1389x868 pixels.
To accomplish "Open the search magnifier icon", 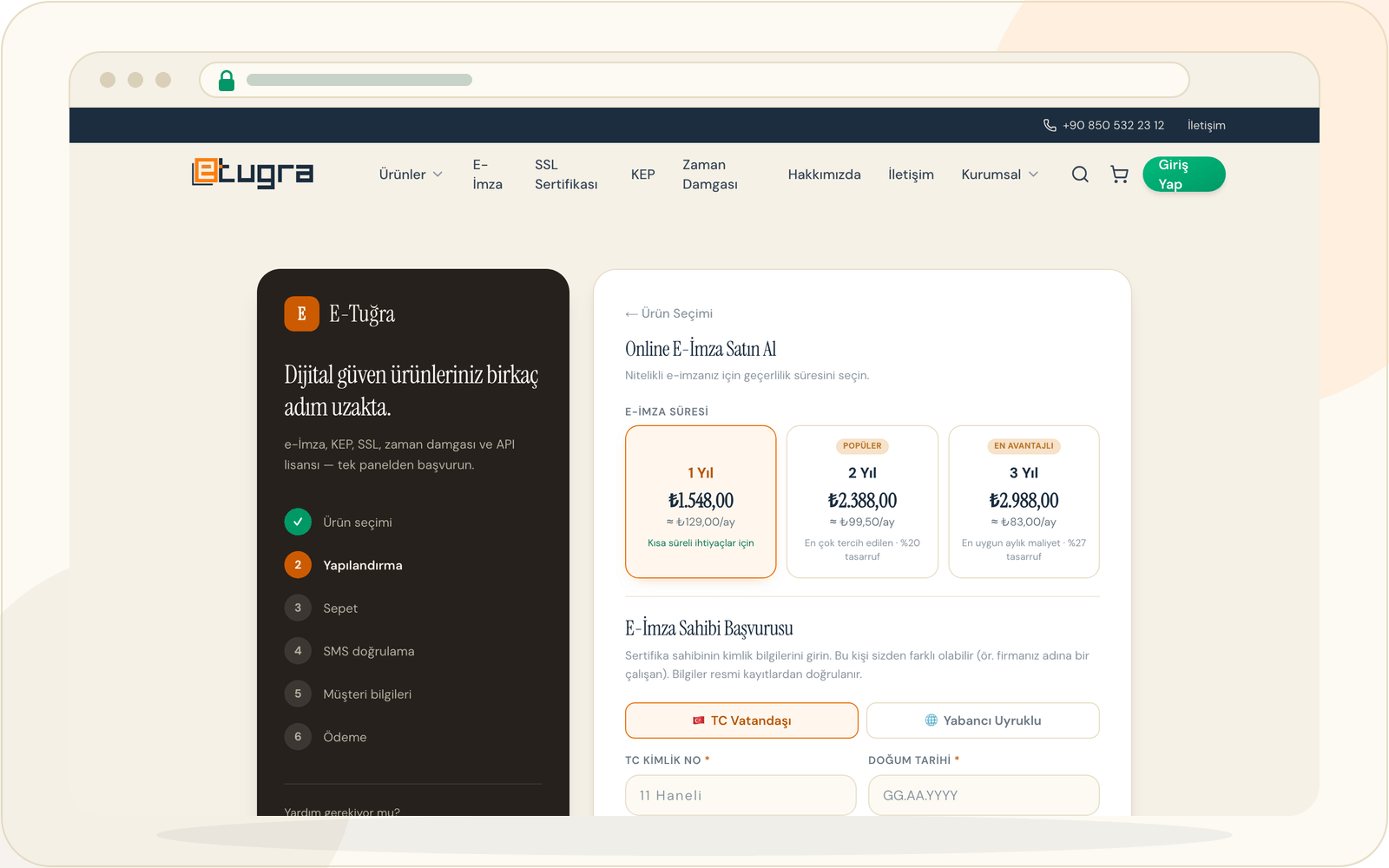I will [x=1080, y=174].
